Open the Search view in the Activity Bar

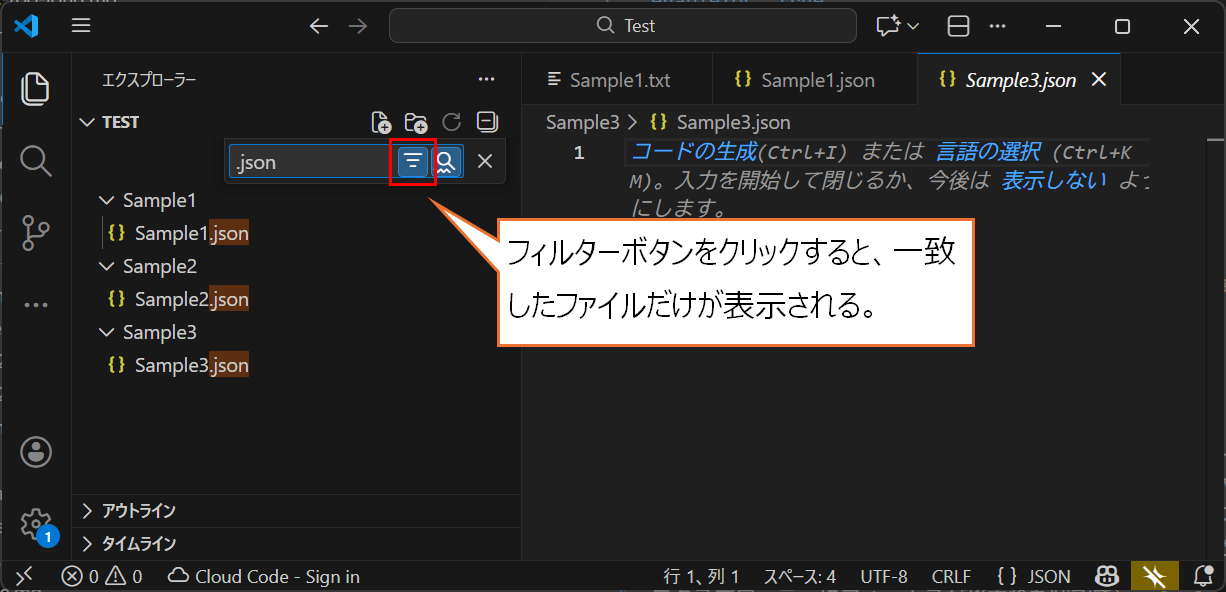tap(36, 161)
